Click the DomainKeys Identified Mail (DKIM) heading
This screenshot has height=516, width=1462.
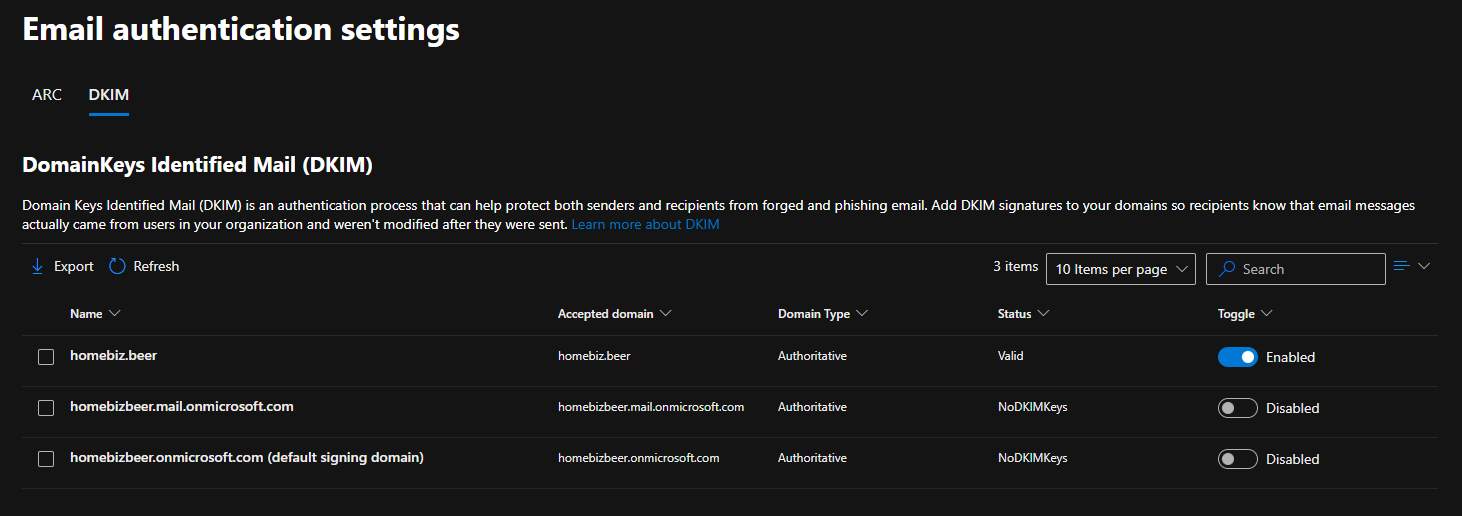[197, 164]
